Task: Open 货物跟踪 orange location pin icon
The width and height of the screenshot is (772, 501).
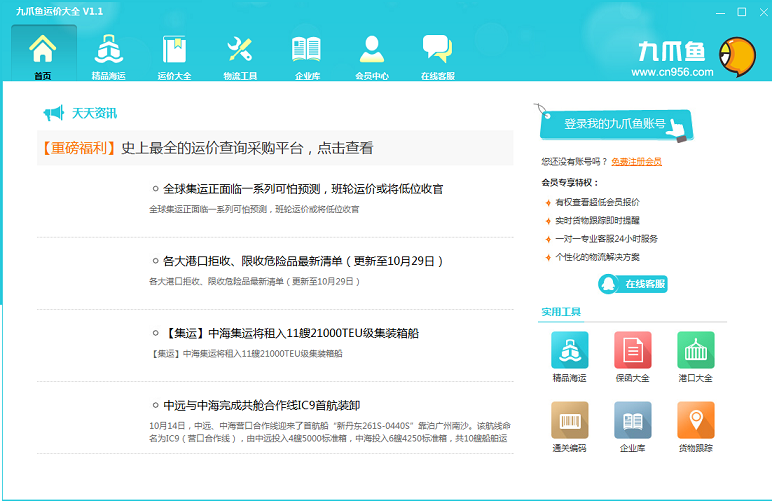Action: click(x=696, y=420)
